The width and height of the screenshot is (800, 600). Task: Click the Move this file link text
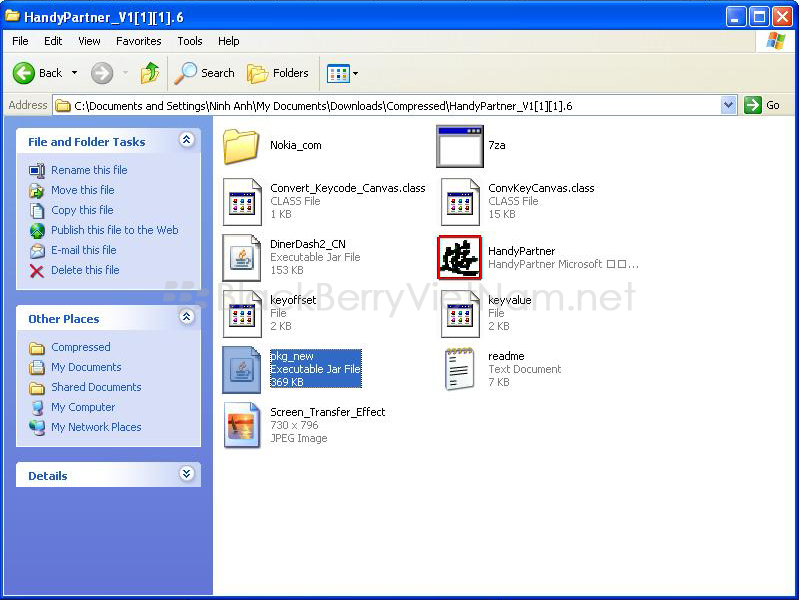pyautogui.click(x=83, y=190)
